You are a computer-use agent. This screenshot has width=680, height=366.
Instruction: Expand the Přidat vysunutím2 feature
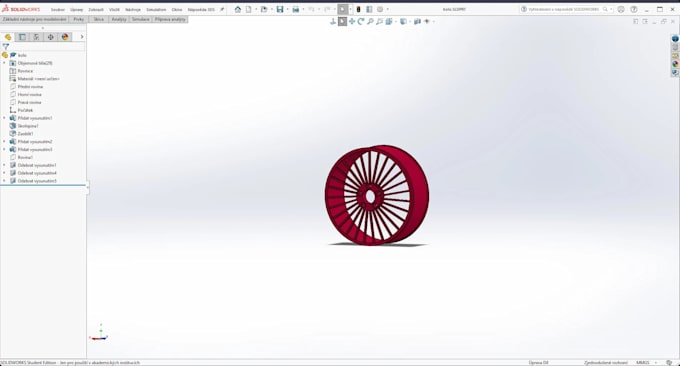tap(4, 141)
